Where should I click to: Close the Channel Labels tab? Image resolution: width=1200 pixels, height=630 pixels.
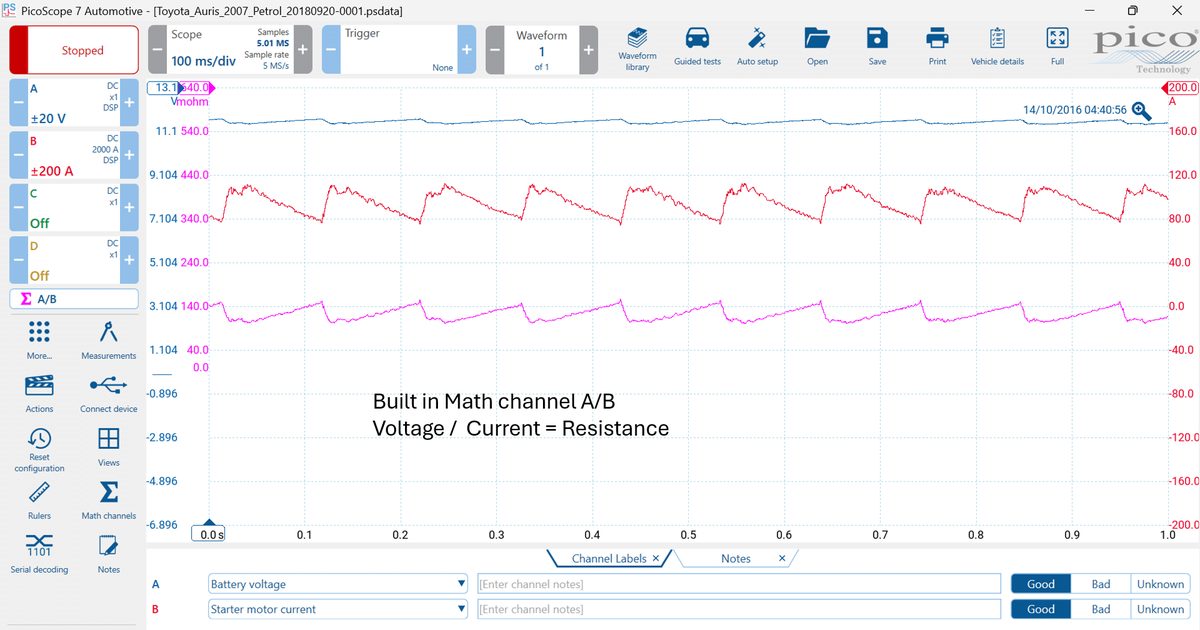pyautogui.click(x=655, y=558)
